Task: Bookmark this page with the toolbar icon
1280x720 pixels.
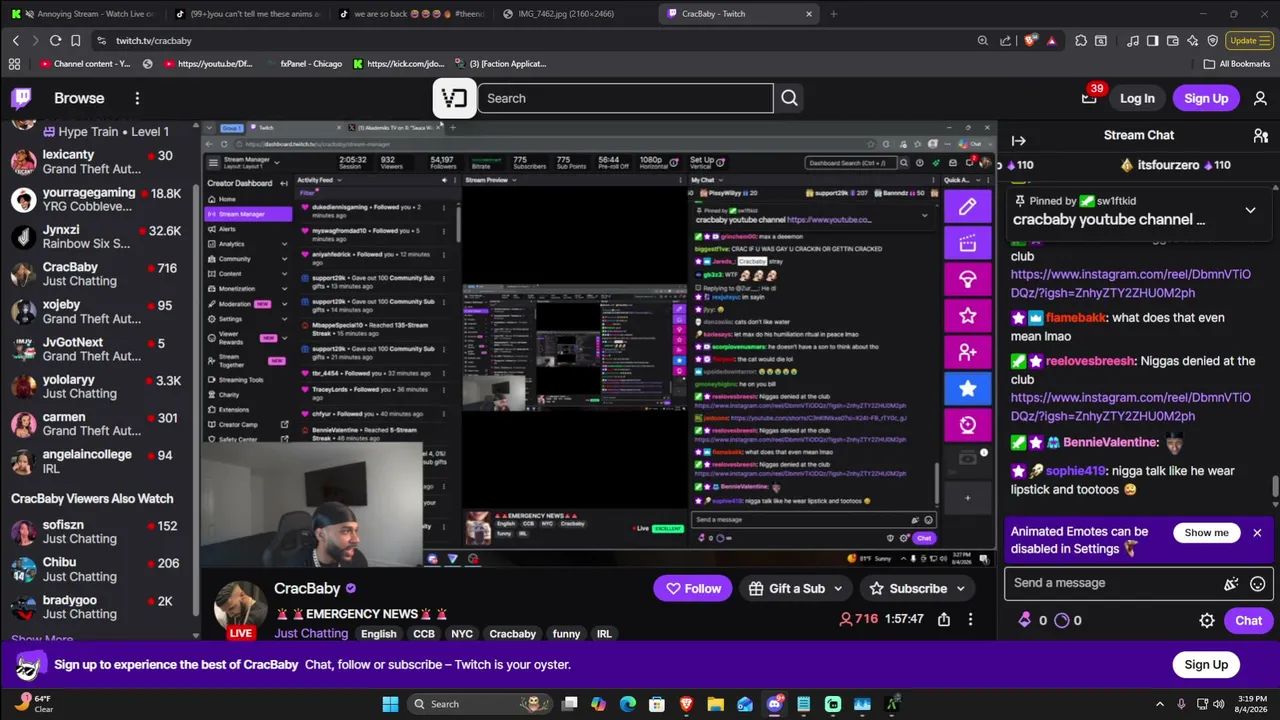Action: (x=74, y=41)
